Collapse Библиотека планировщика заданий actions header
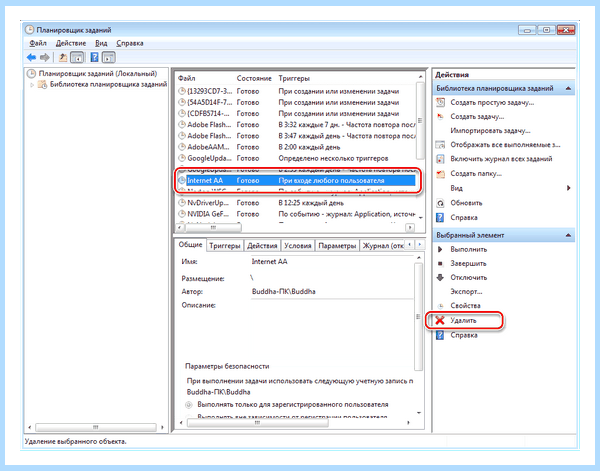Image resolution: width=600 pixels, height=471 pixels. [568, 88]
